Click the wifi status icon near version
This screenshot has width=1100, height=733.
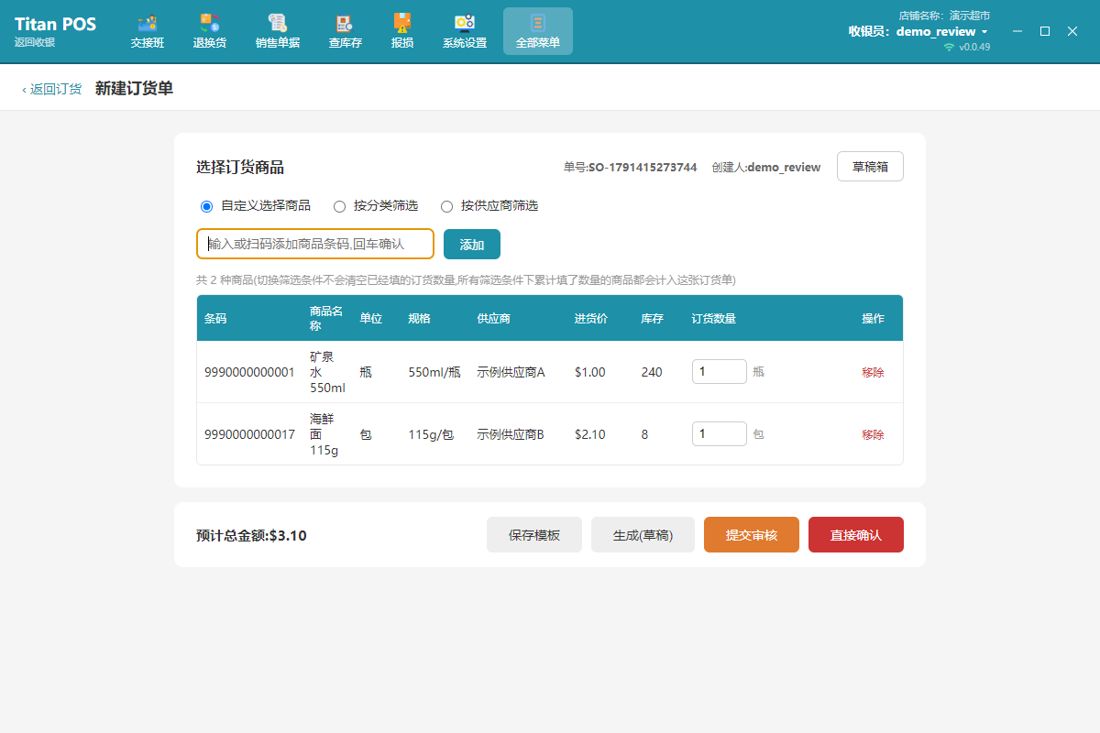pyautogui.click(x=949, y=47)
